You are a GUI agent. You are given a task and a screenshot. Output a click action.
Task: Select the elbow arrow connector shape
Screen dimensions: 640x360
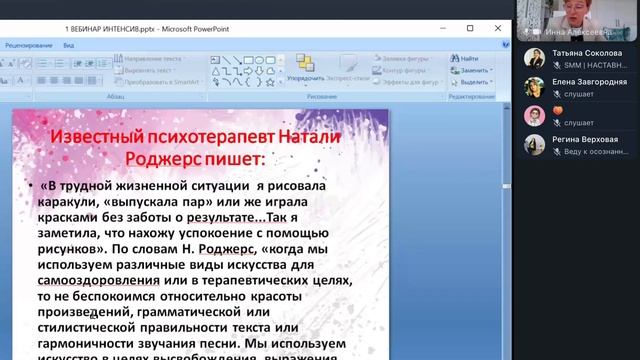coord(237,71)
